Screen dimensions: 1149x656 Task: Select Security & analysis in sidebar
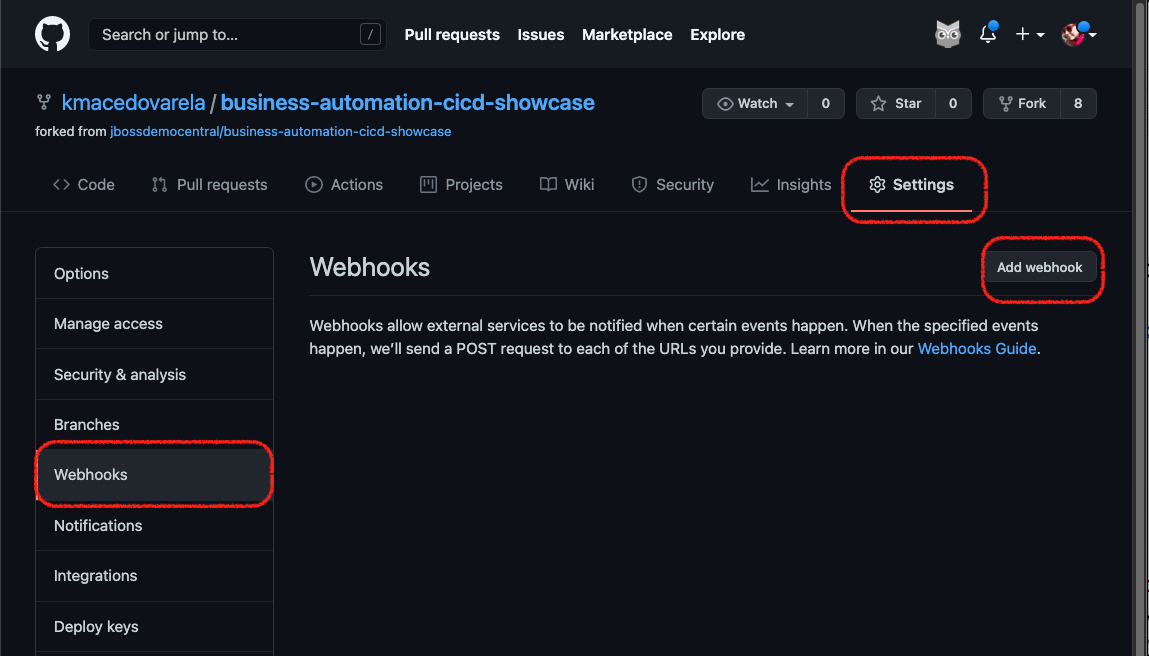(155, 374)
